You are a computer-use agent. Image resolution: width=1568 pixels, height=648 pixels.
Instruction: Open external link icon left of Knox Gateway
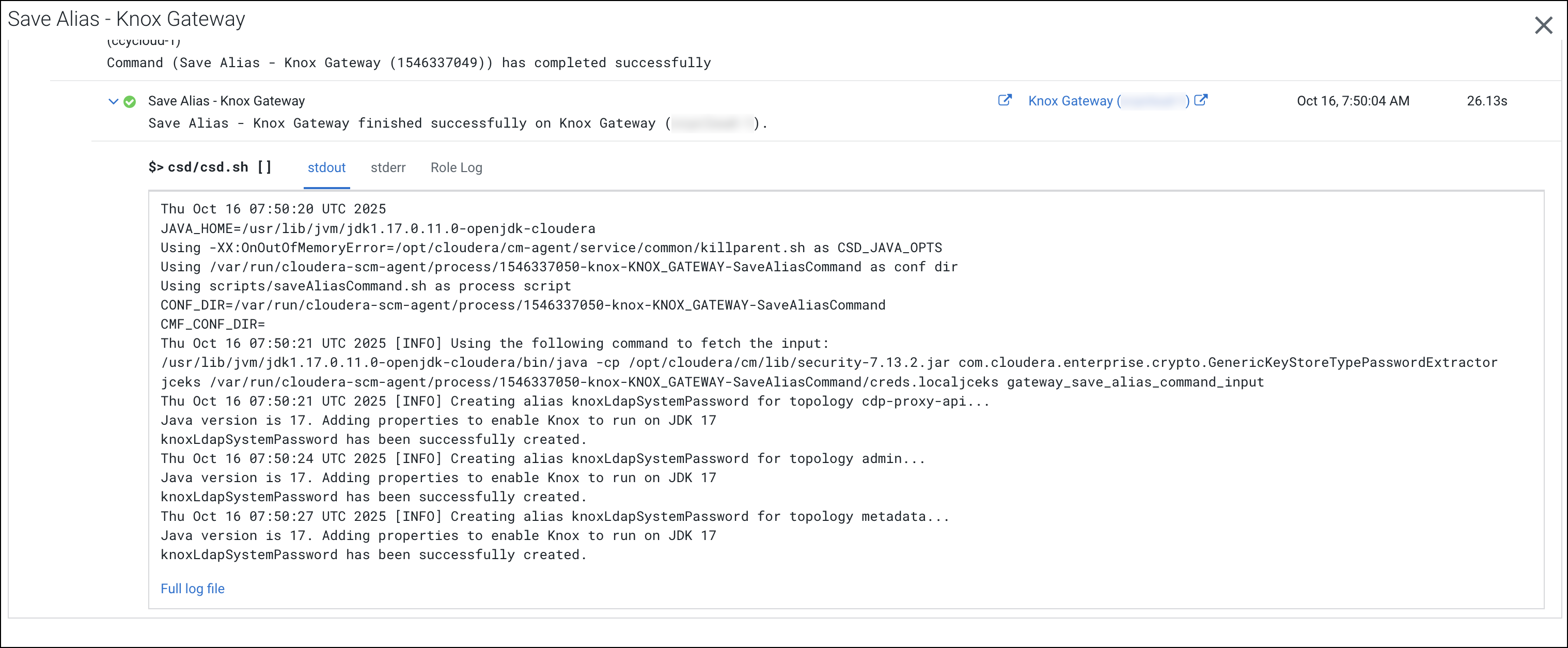(x=1005, y=100)
